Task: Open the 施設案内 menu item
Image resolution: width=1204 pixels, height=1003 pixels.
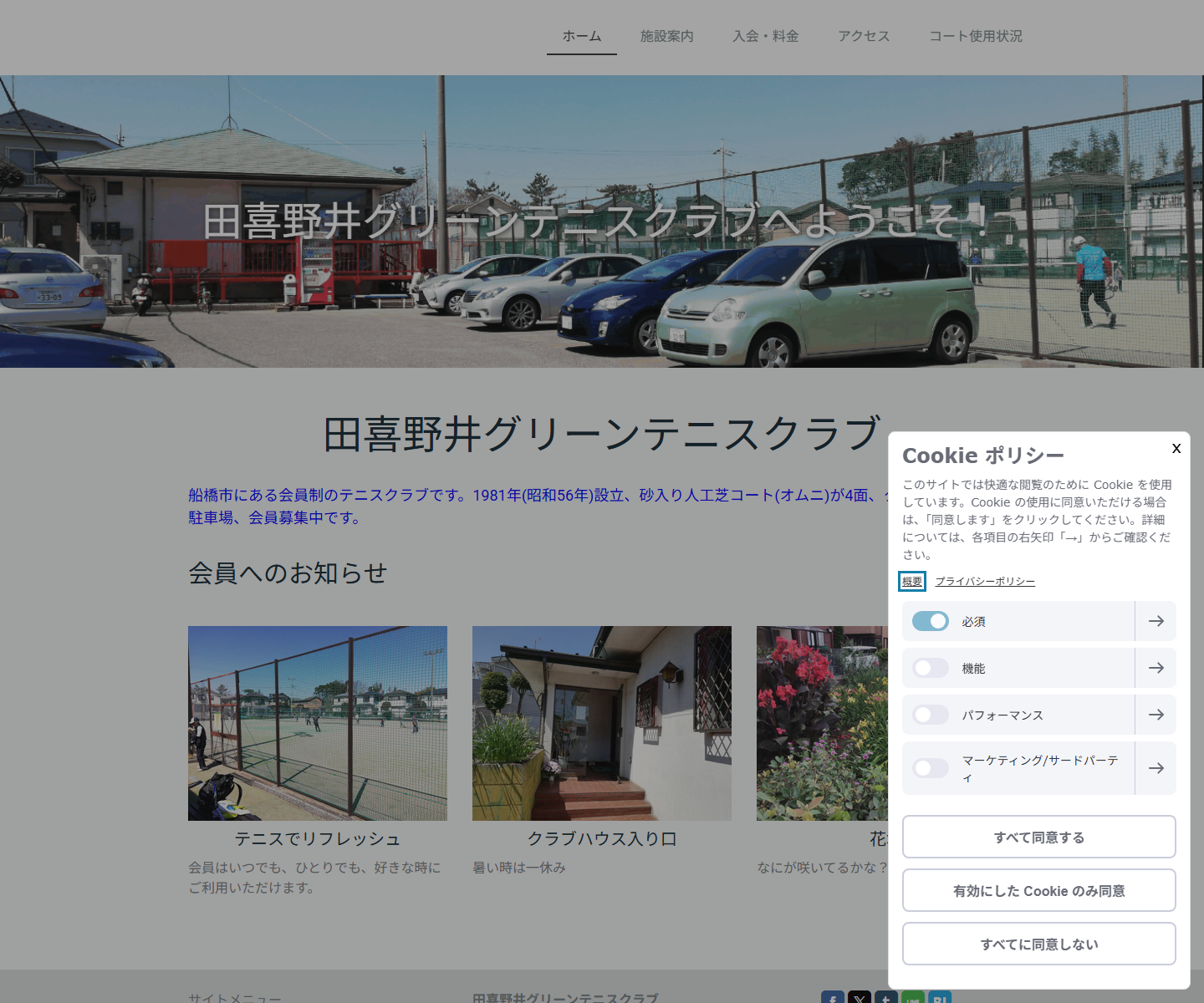Action: pos(666,36)
